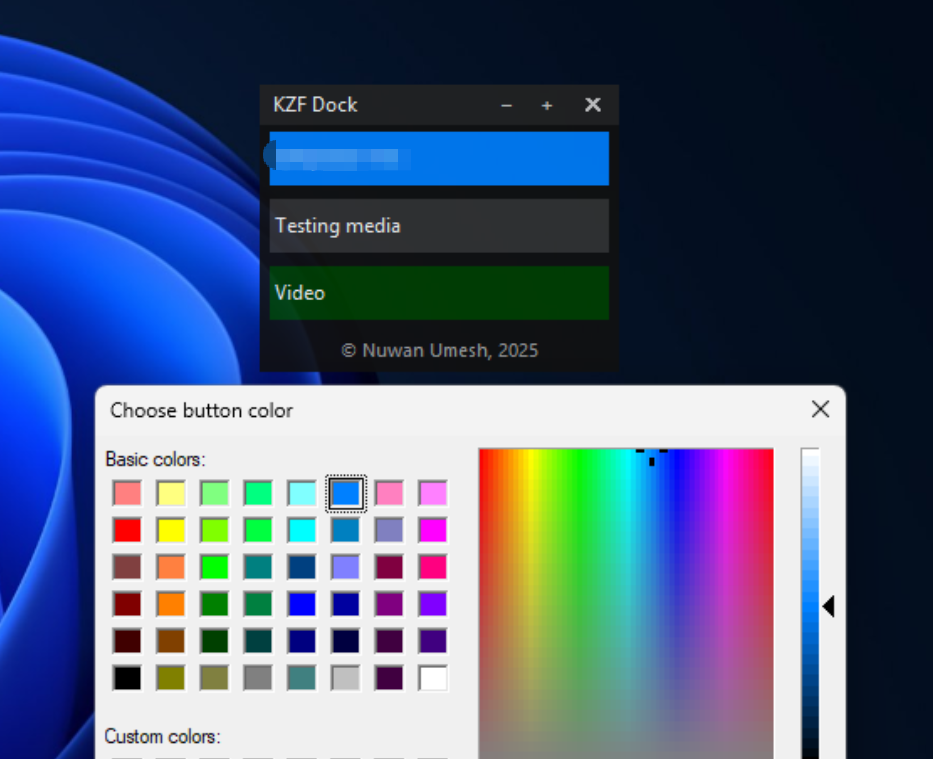Select the light gray swatch in Basic colors
The image size is (933, 759).
click(345, 677)
